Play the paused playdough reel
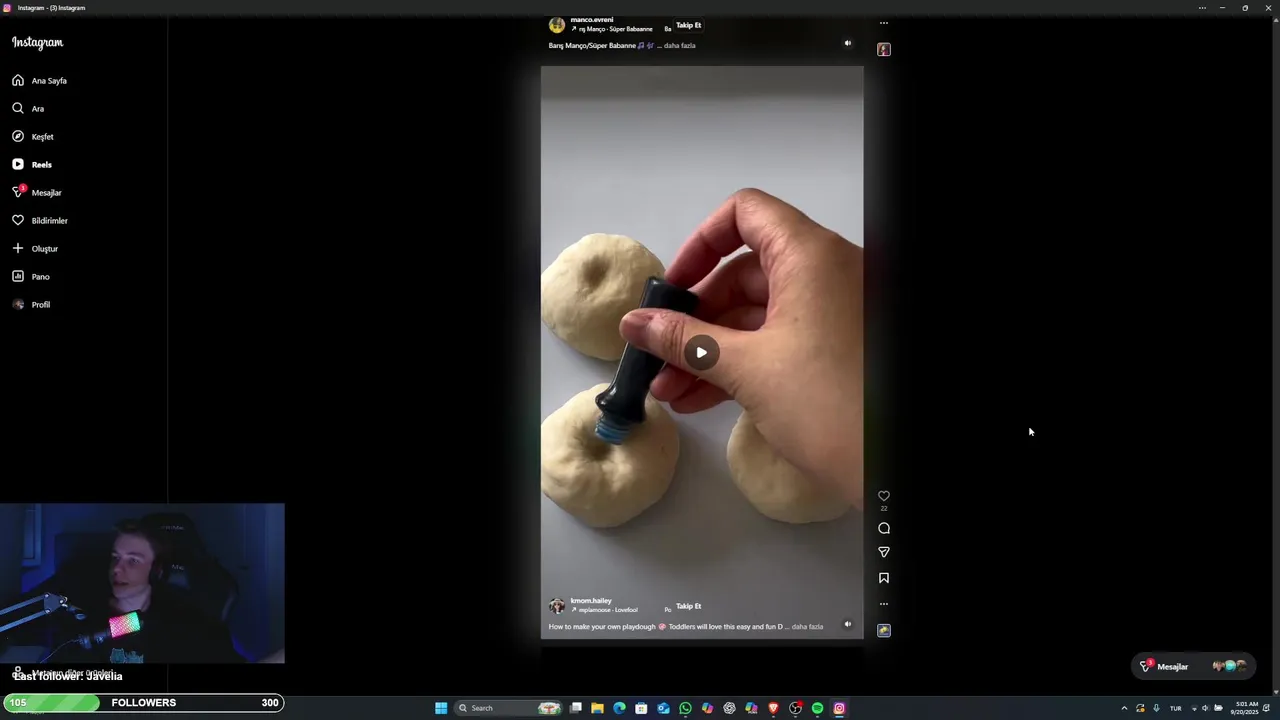The width and height of the screenshot is (1280, 720). click(x=701, y=352)
